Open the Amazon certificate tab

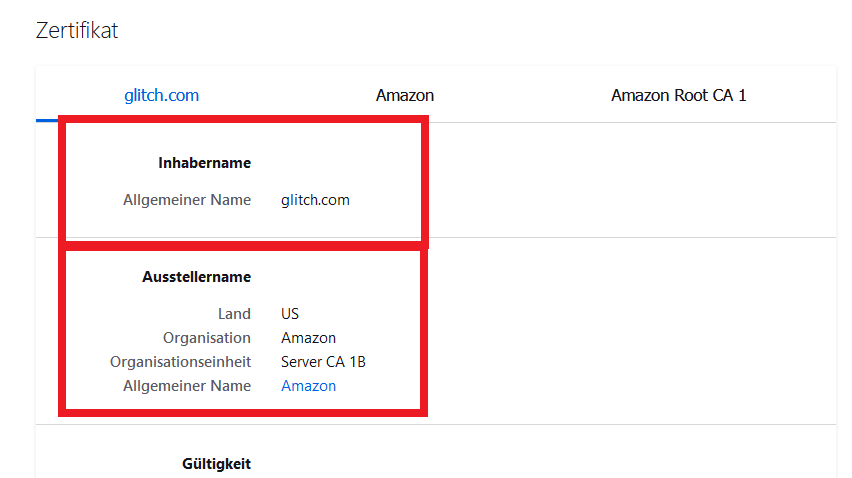404,96
